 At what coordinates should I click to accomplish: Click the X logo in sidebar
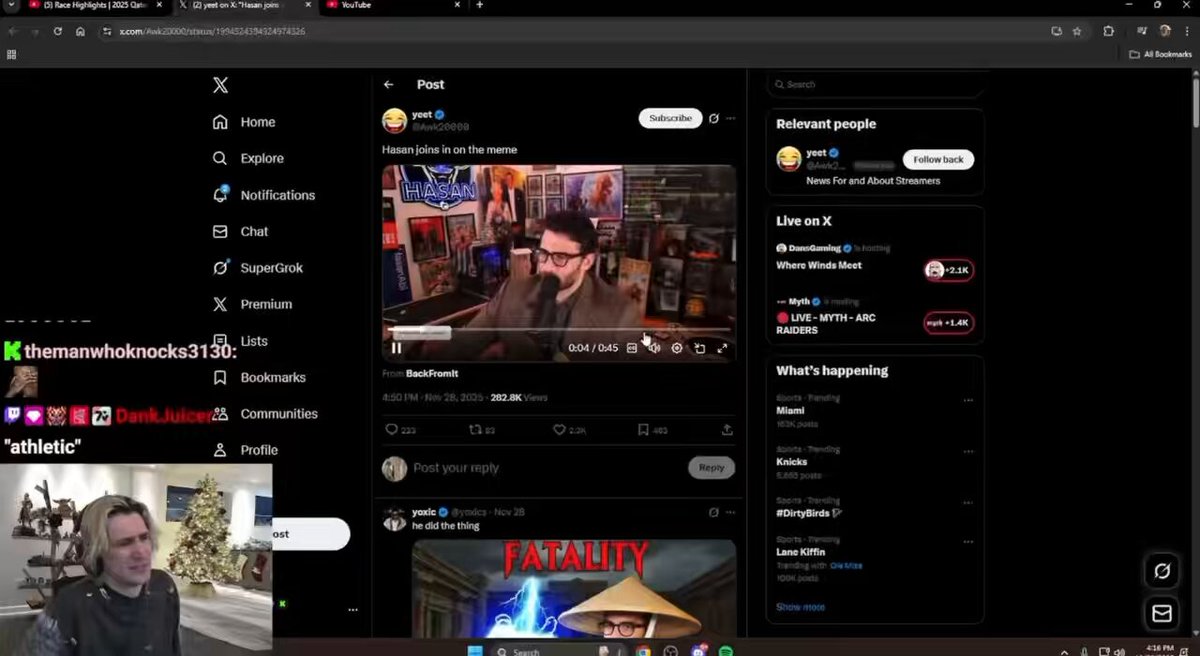point(220,85)
